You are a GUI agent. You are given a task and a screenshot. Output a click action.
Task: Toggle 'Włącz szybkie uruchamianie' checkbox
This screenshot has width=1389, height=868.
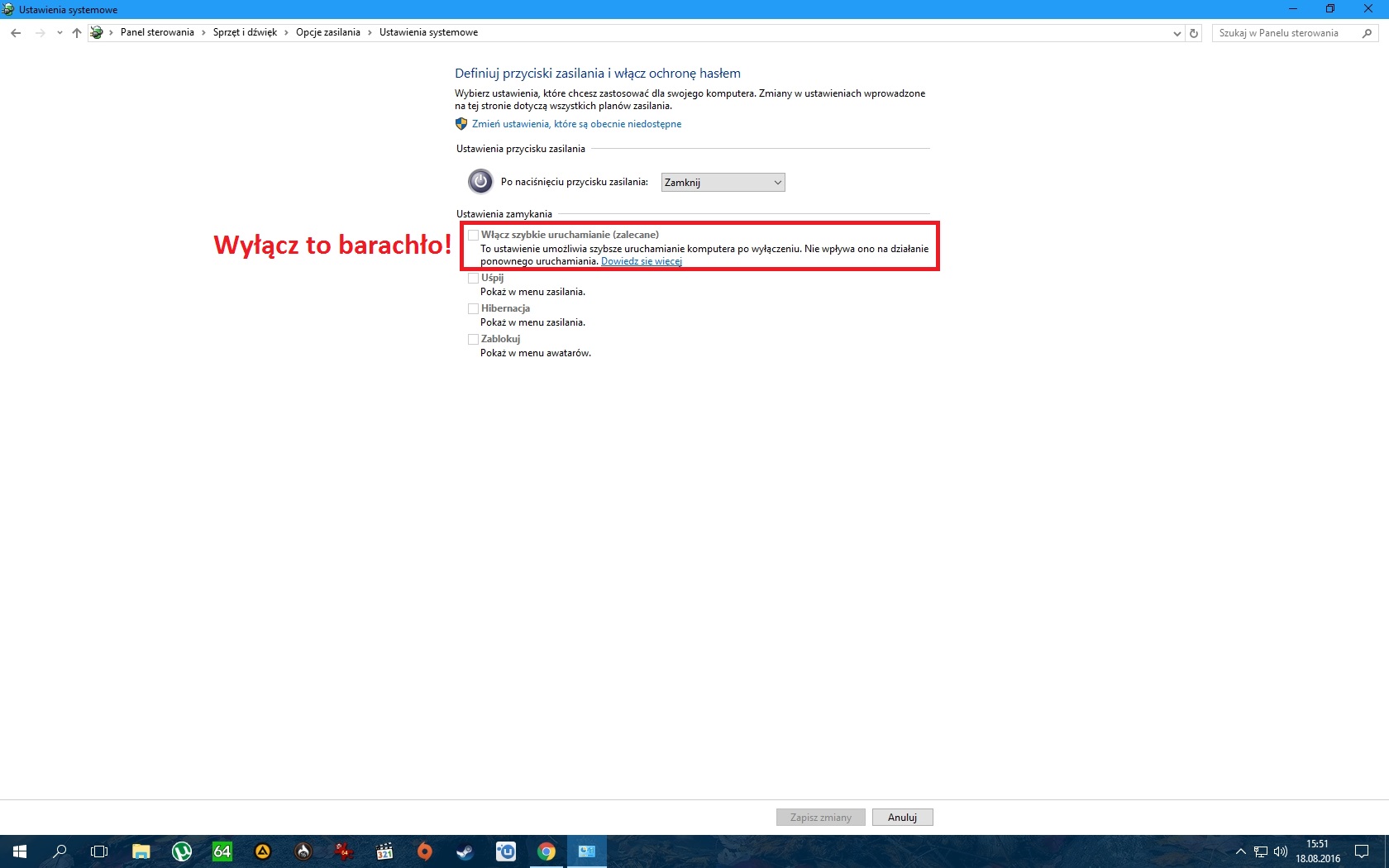click(x=474, y=235)
